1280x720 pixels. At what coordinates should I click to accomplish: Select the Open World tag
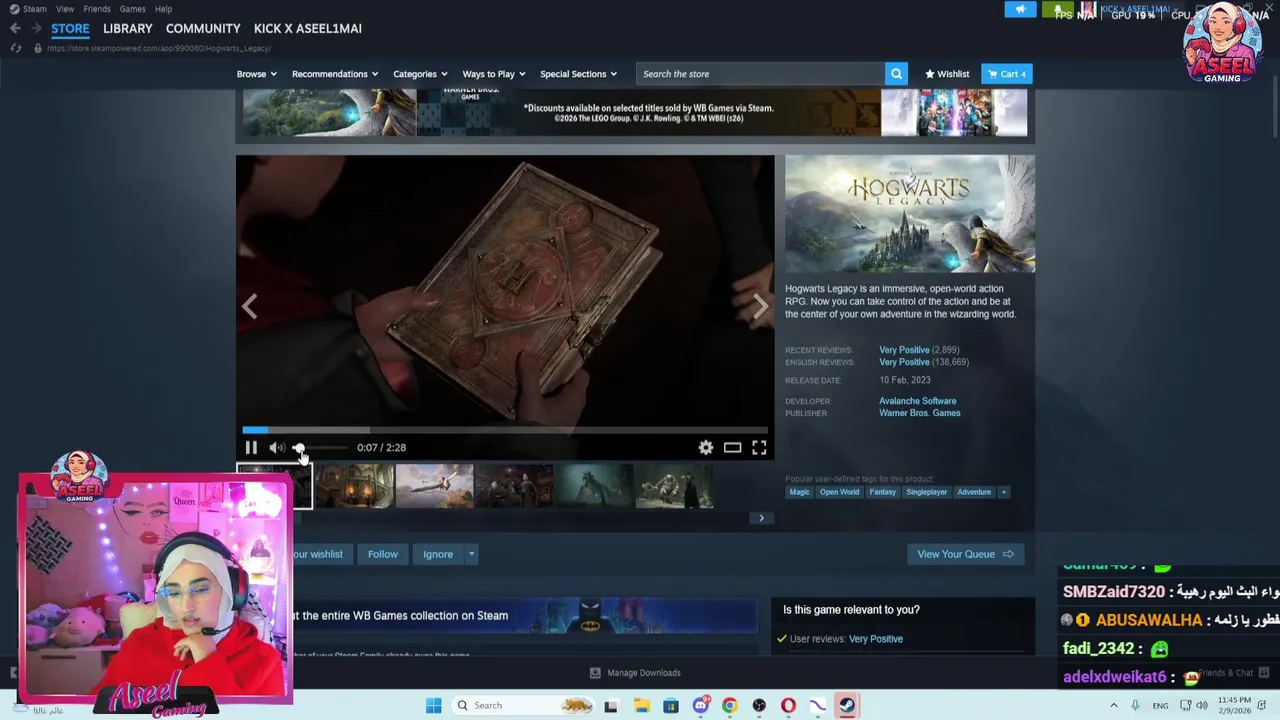(840, 492)
